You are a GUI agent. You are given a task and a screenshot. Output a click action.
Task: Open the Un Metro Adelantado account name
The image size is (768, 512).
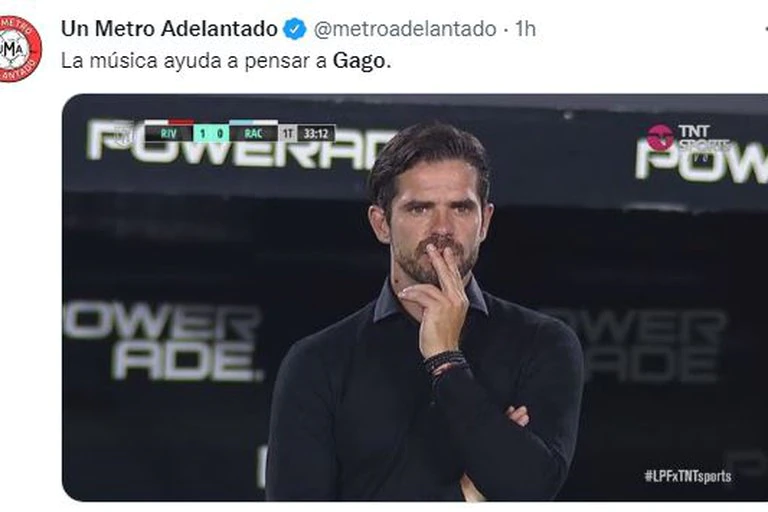point(169,29)
